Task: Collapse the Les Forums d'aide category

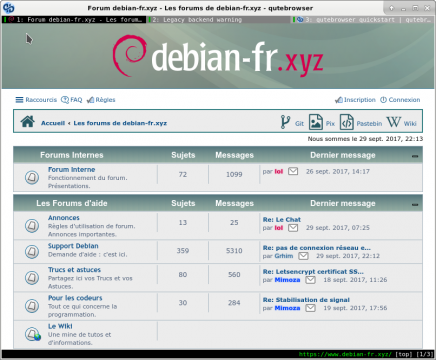Action: [x=415, y=204]
